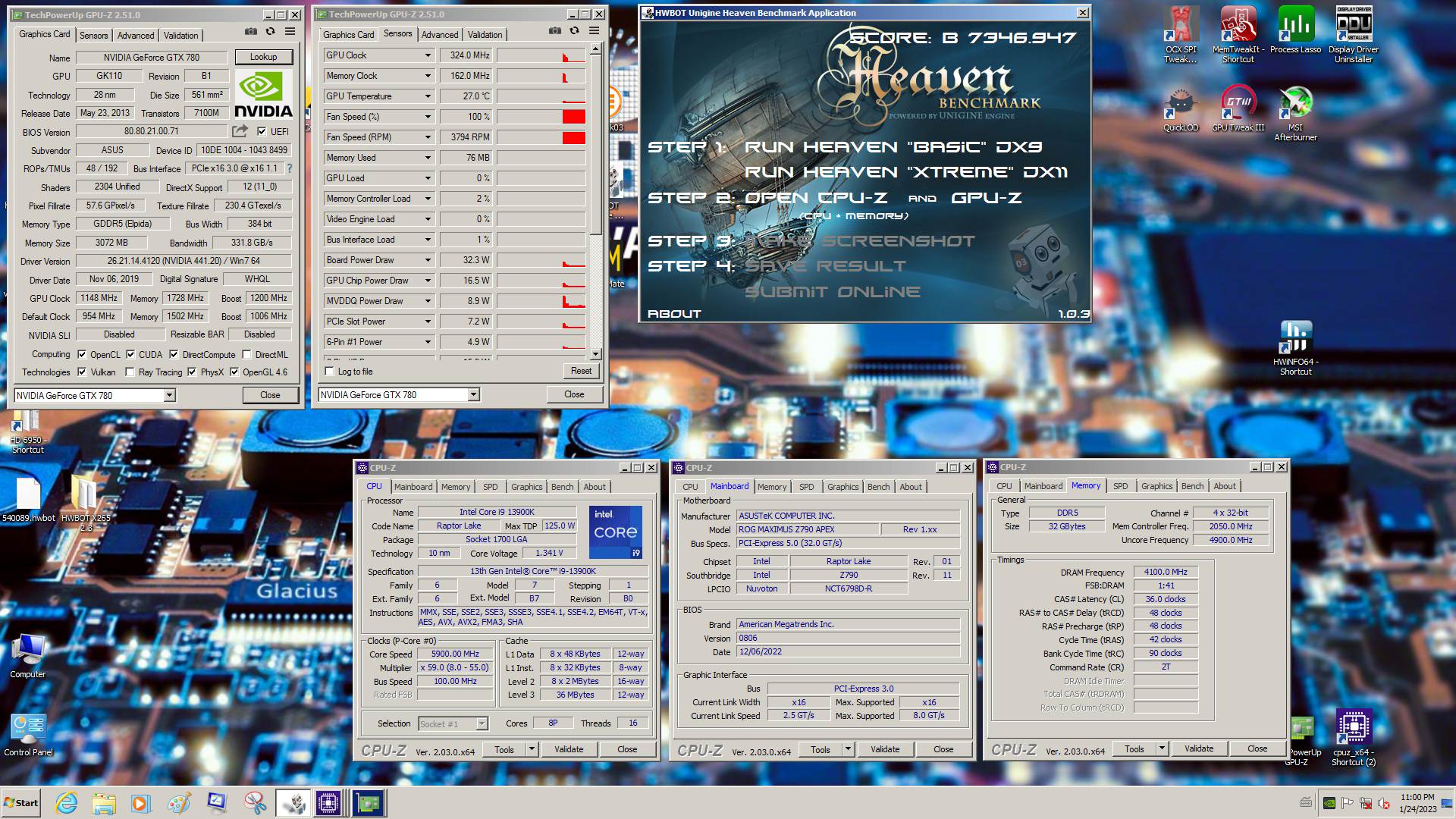Image resolution: width=1456 pixels, height=819 pixels.
Task: Click About in HWBOT Heaven window
Action: 673,313
